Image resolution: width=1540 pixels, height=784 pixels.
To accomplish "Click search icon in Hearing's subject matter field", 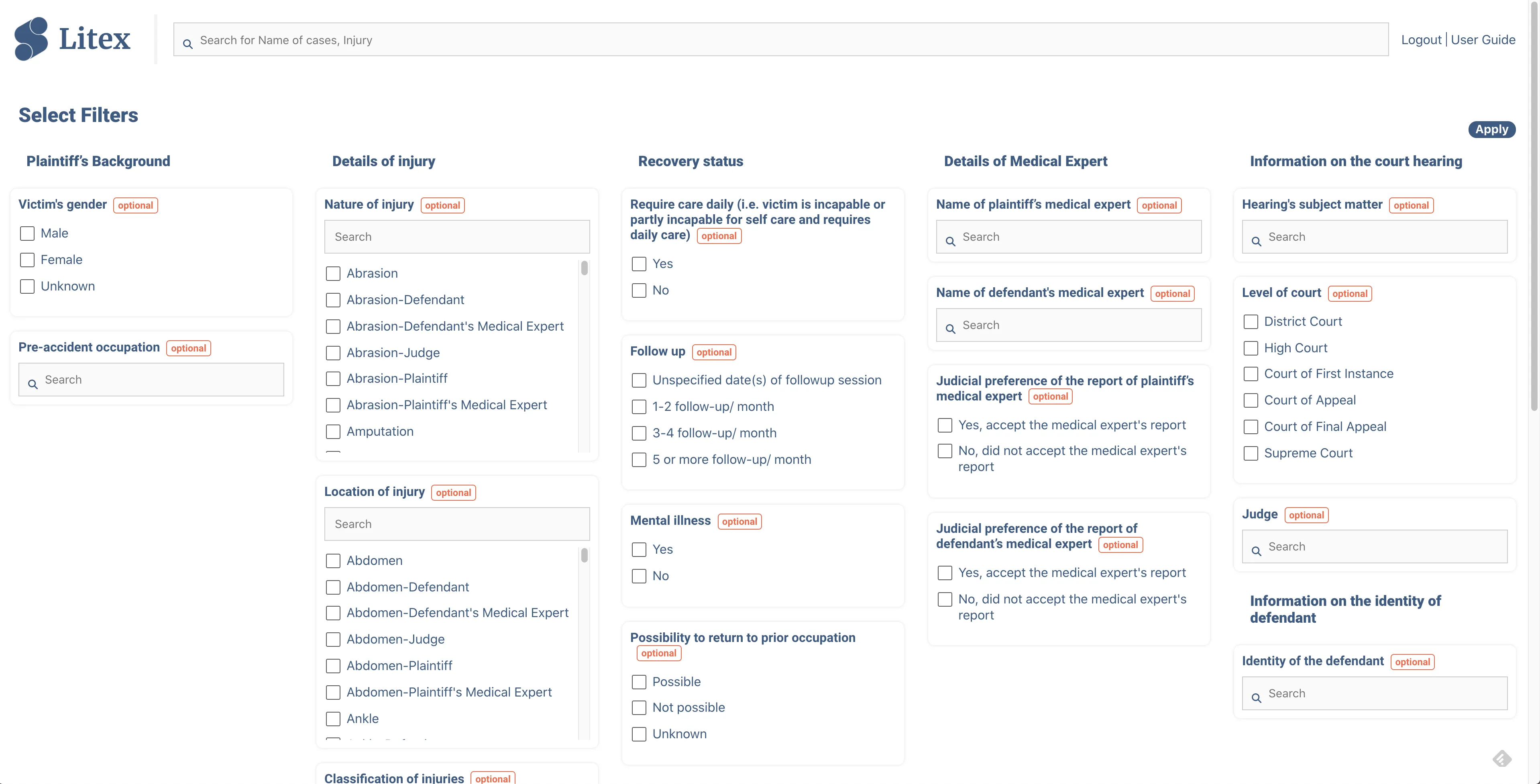I will (1257, 241).
